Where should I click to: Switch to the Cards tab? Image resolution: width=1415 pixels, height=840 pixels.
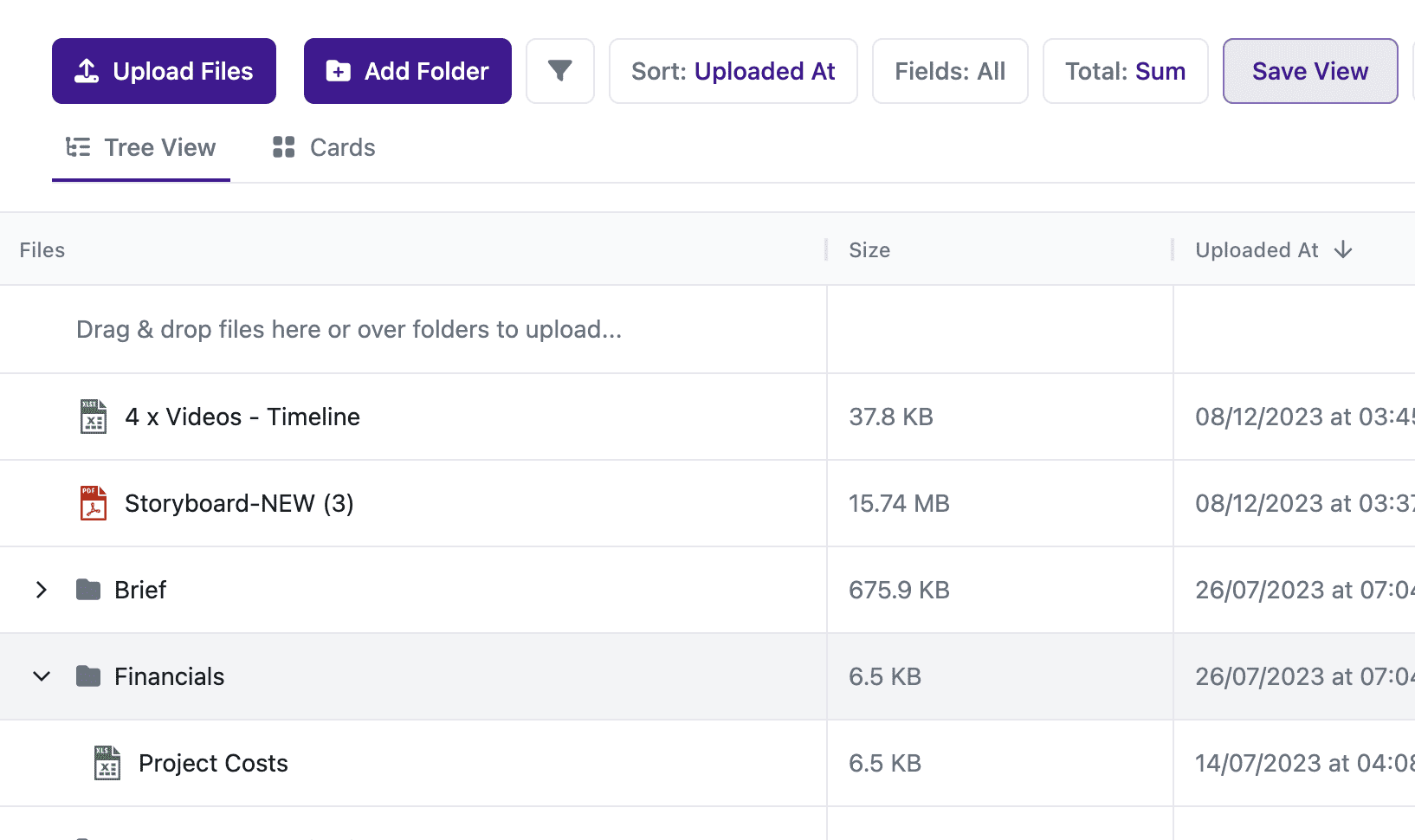[324, 148]
